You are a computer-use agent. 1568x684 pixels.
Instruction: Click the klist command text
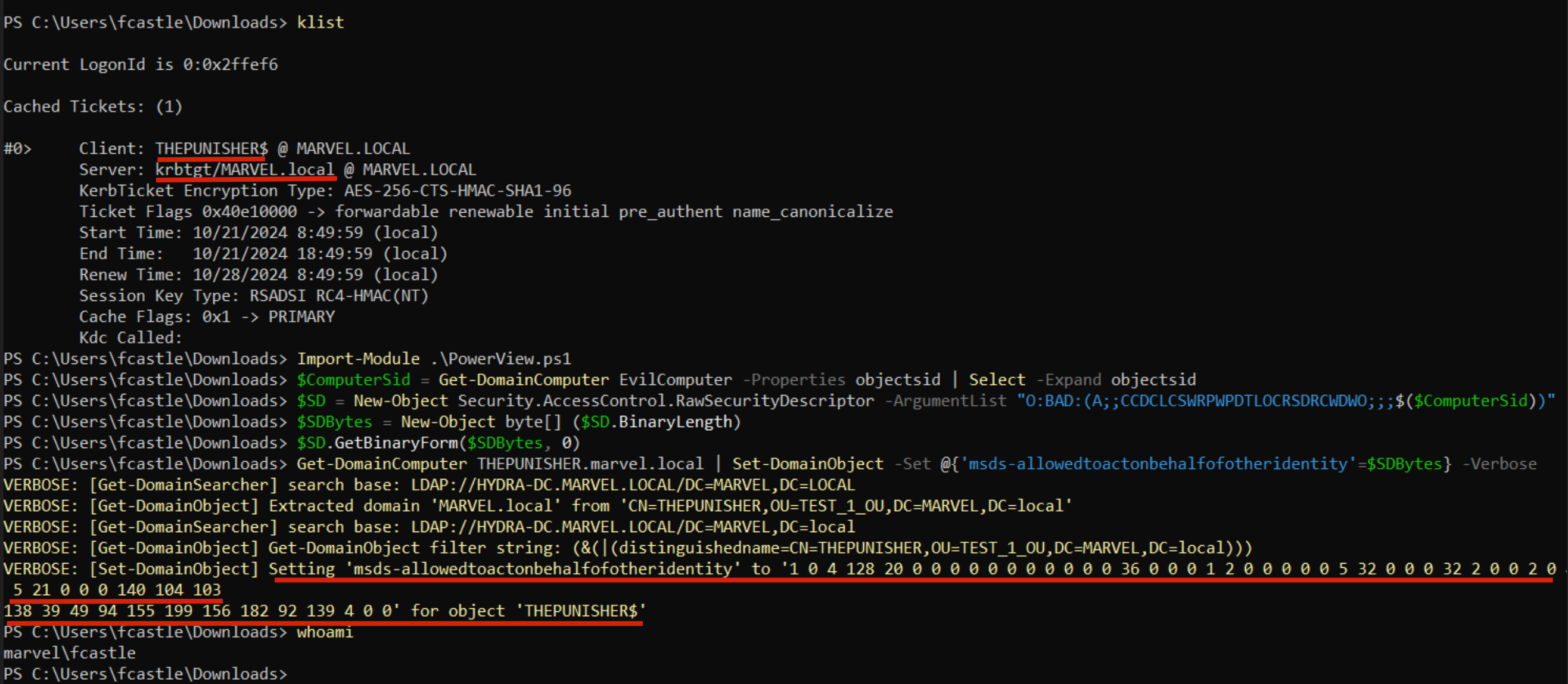(x=320, y=23)
